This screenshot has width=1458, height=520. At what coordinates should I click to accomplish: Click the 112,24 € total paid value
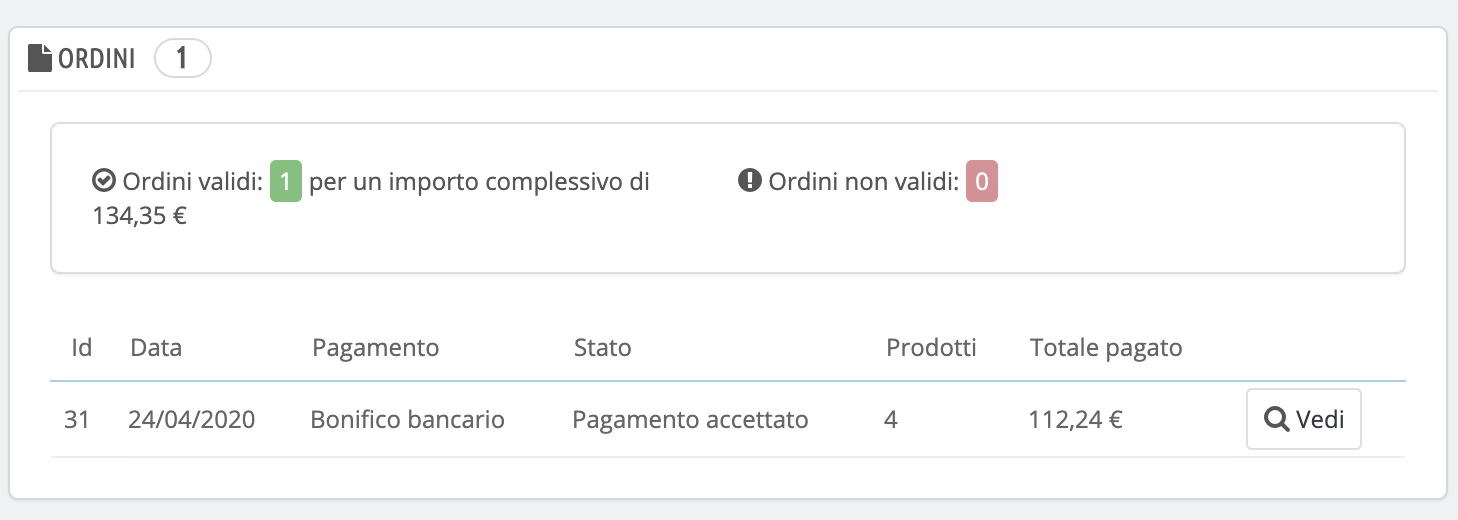(x=1075, y=420)
